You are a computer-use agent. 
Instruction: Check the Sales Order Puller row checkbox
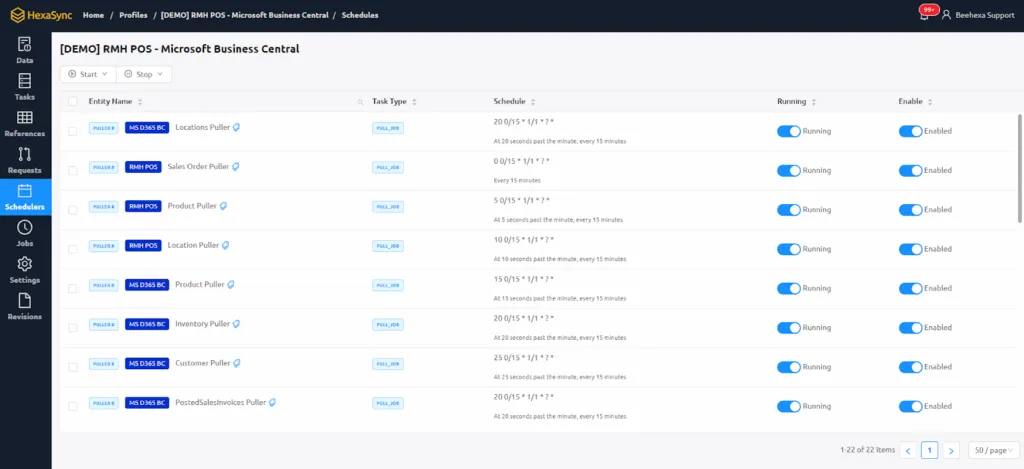(72, 170)
